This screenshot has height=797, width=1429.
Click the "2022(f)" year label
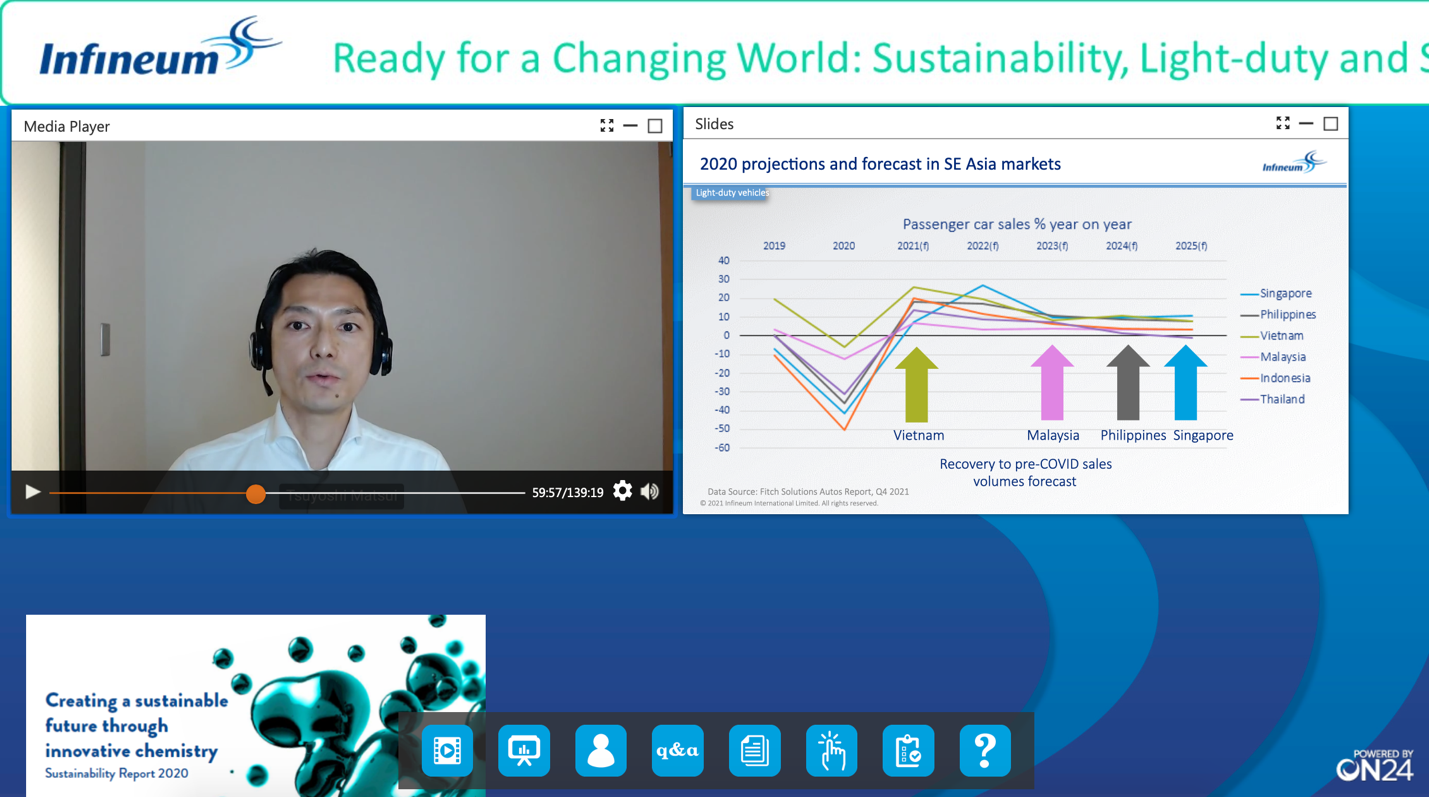pos(983,246)
